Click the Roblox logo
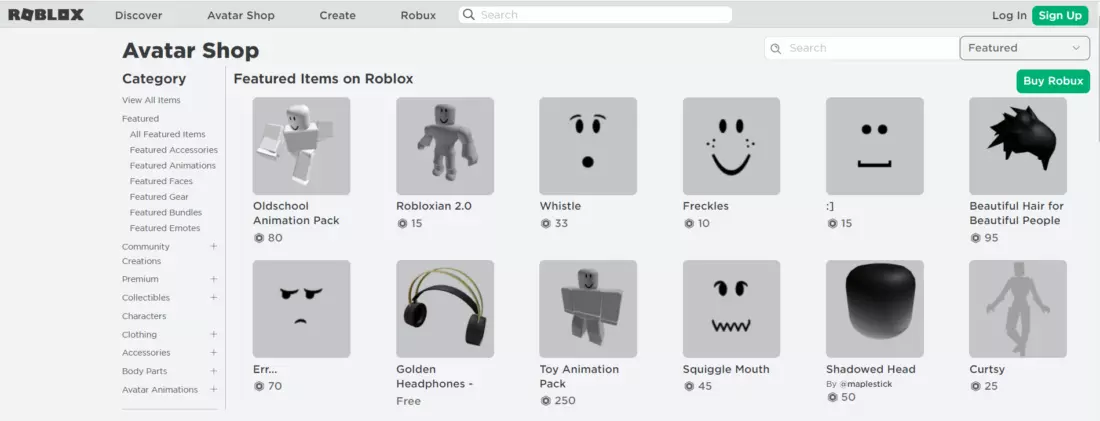This screenshot has width=1100, height=421. pos(46,15)
